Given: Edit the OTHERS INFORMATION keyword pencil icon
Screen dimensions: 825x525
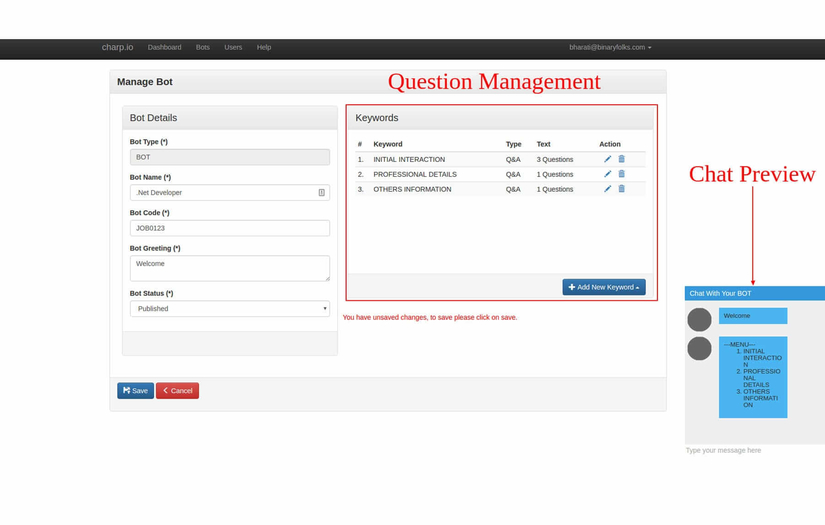Looking at the screenshot, I should tap(607, 188).
